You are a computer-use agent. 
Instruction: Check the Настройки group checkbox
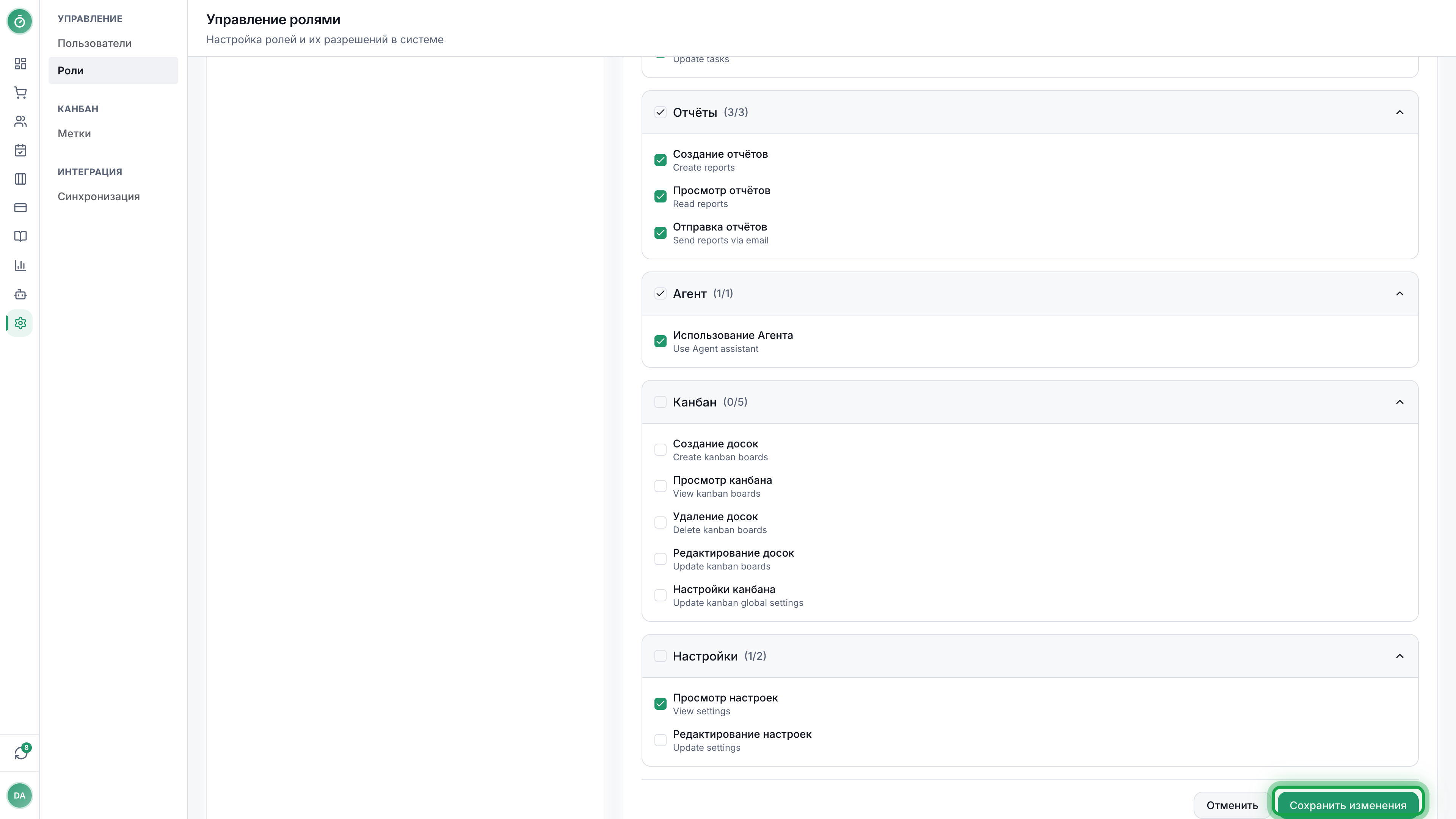click(x=660, y=656)
